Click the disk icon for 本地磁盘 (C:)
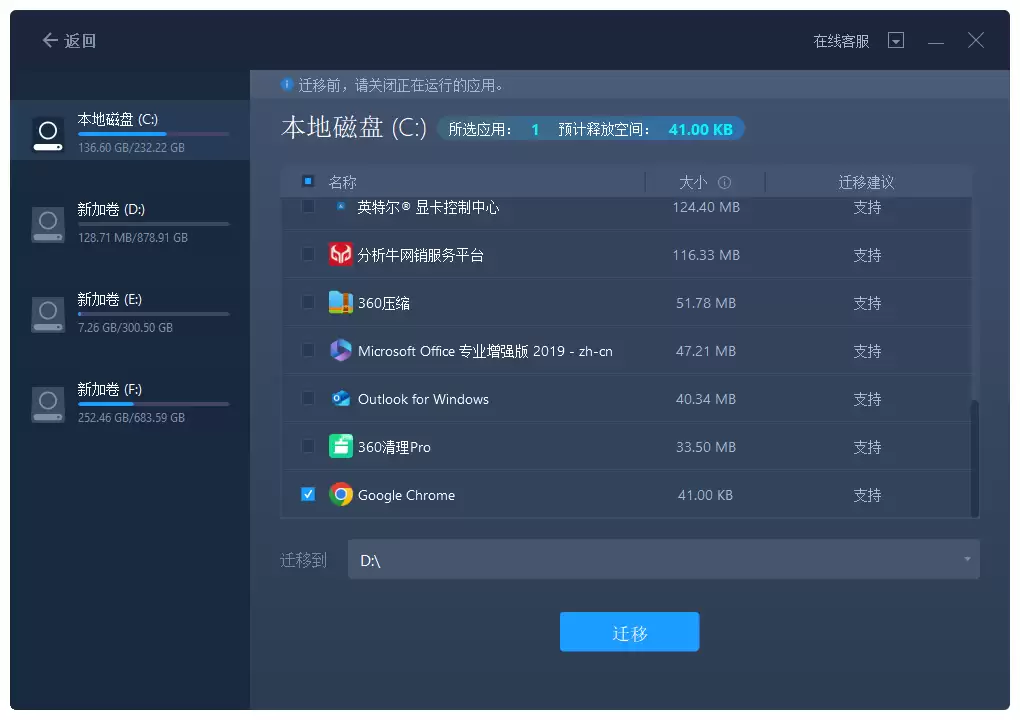The height and width of the screenshot is (720, 1020). (x=48, y=131)
